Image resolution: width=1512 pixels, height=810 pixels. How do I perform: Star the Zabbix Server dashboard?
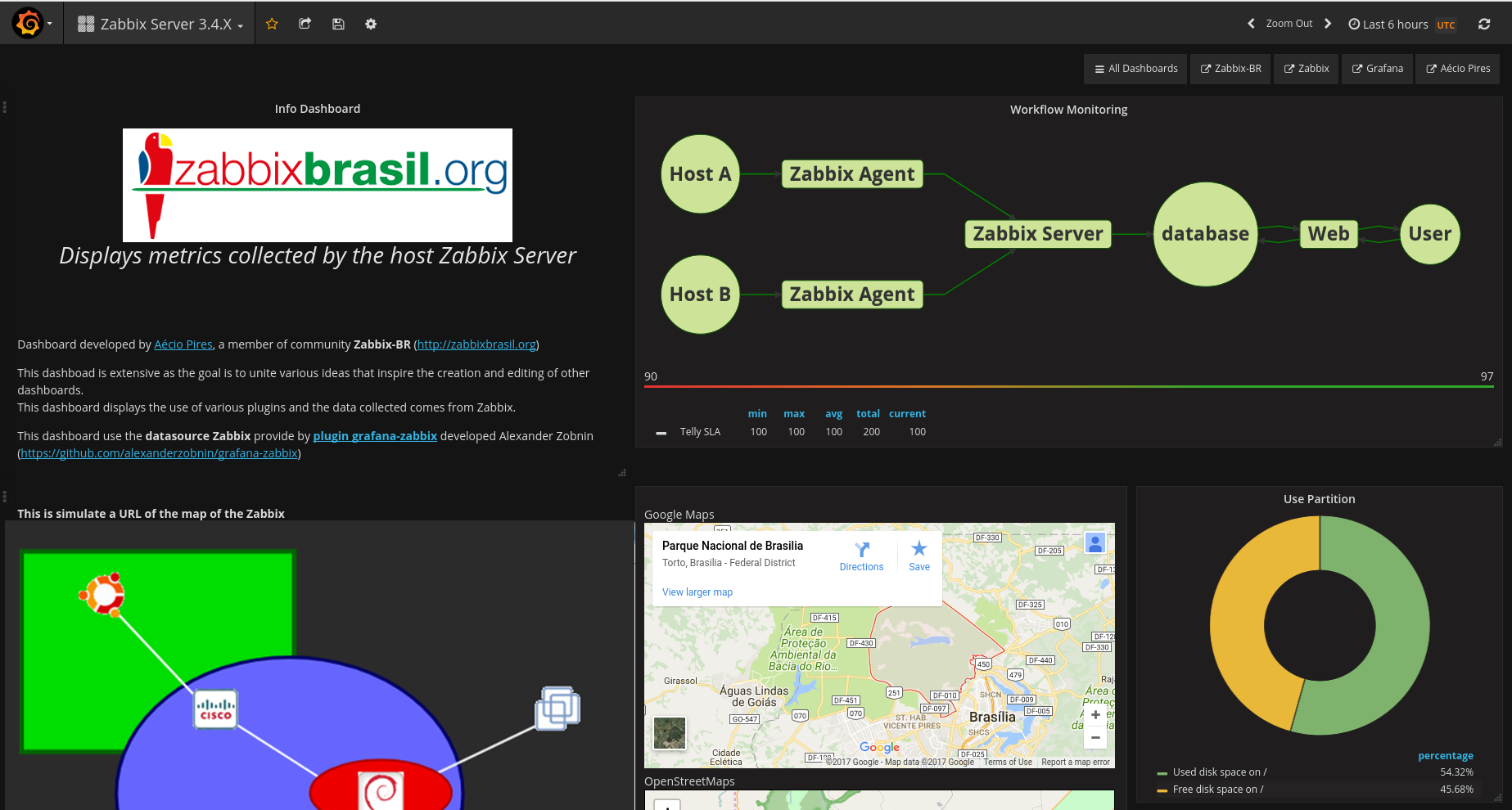tap(272, 24)
